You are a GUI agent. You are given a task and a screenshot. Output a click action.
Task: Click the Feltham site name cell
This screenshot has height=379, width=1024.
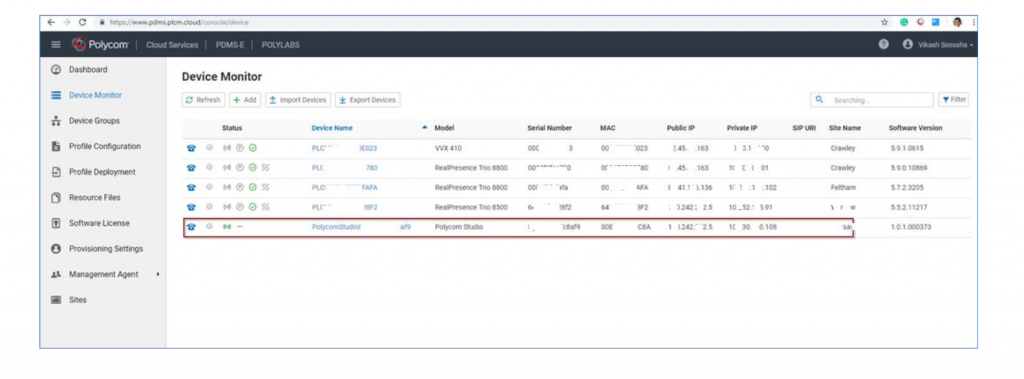point(843,188)
